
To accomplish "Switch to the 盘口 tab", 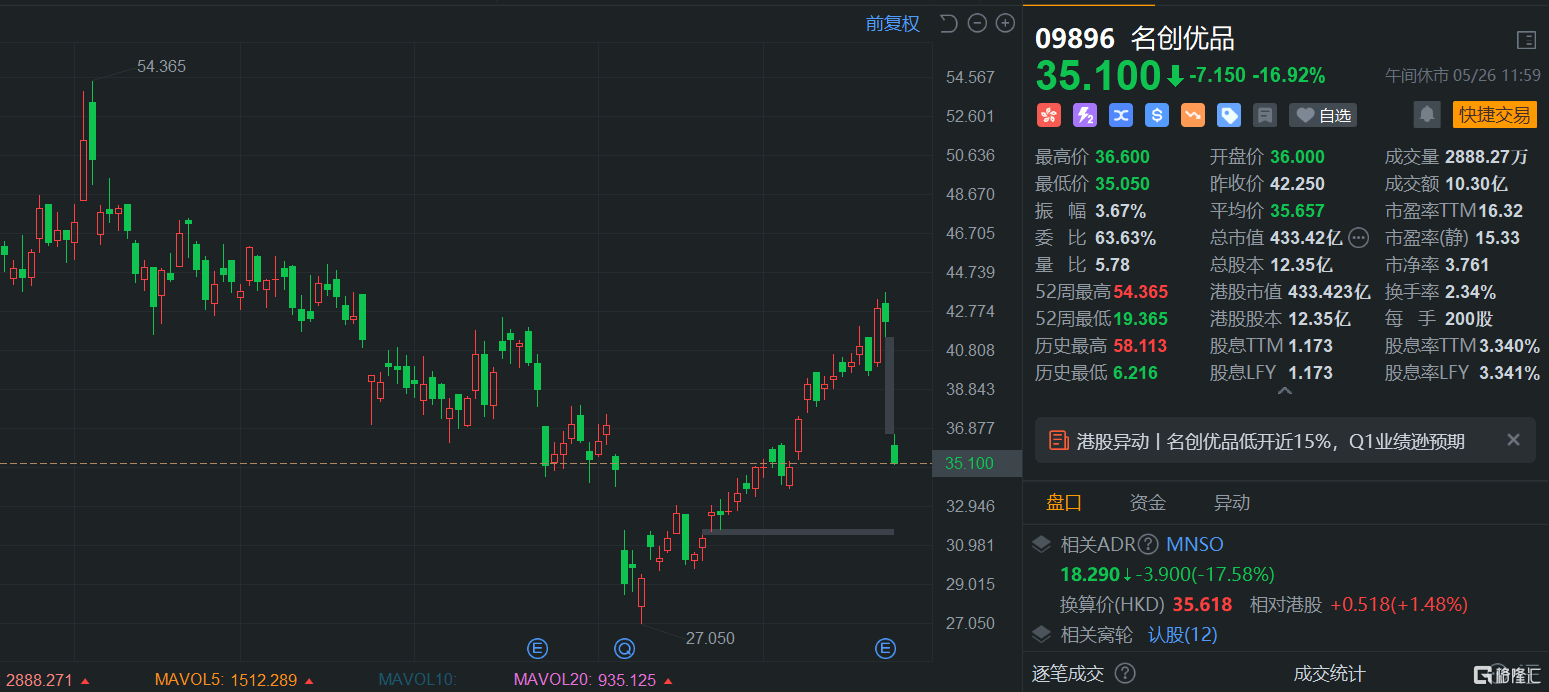I will [1064, 502].
